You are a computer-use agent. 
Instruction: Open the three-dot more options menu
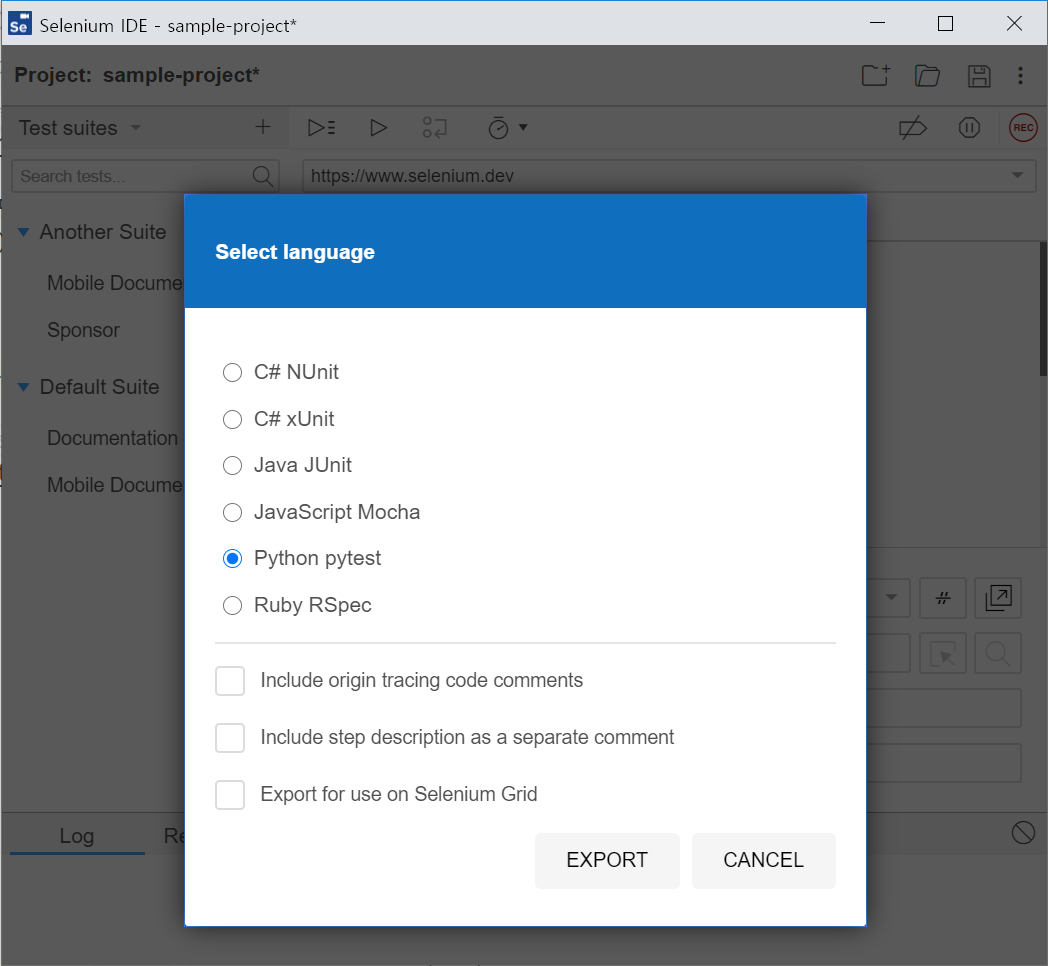1020,76
